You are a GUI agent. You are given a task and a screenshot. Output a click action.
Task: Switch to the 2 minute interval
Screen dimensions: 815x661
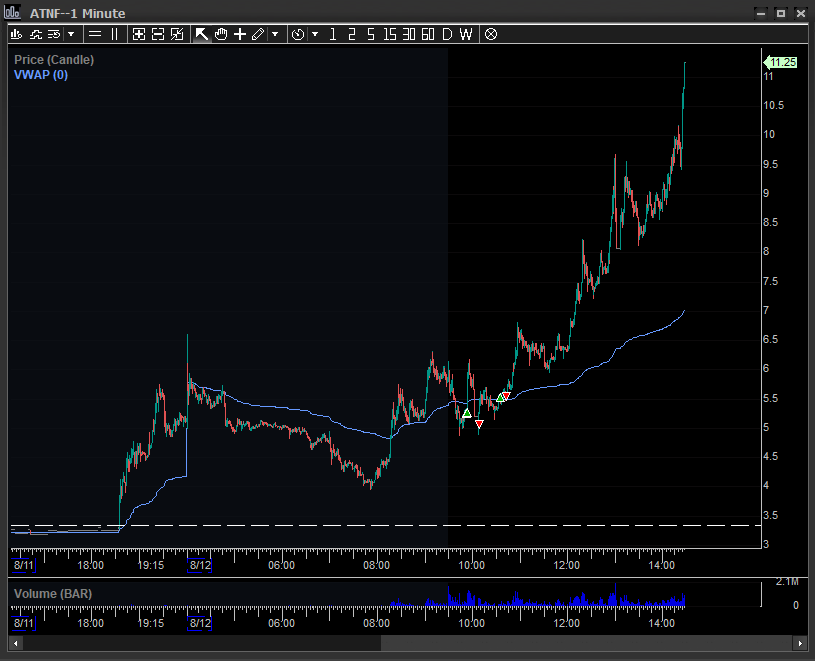(x=352, y=34)
